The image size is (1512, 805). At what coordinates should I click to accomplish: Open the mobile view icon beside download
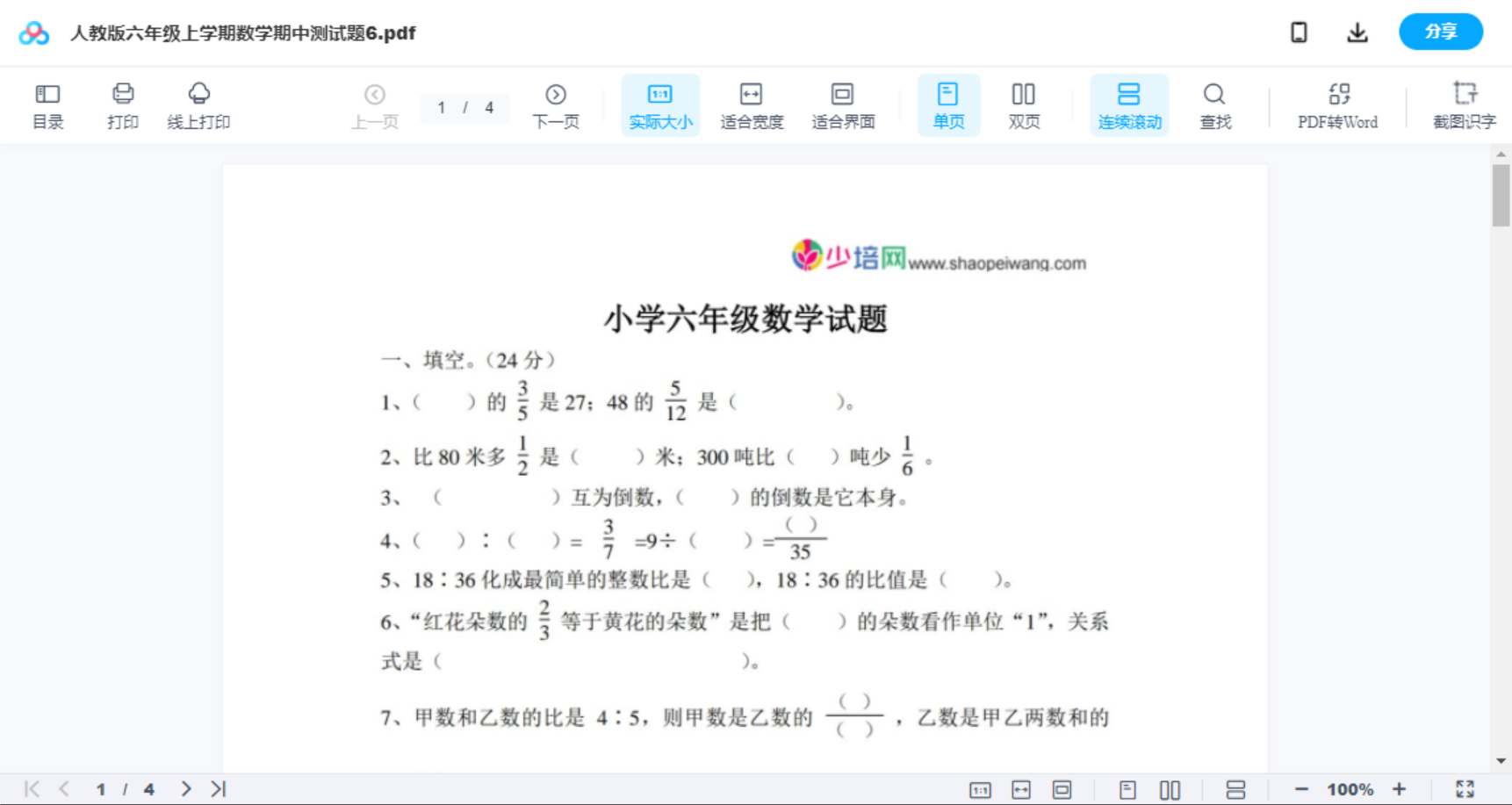[x=1299, y=32]
